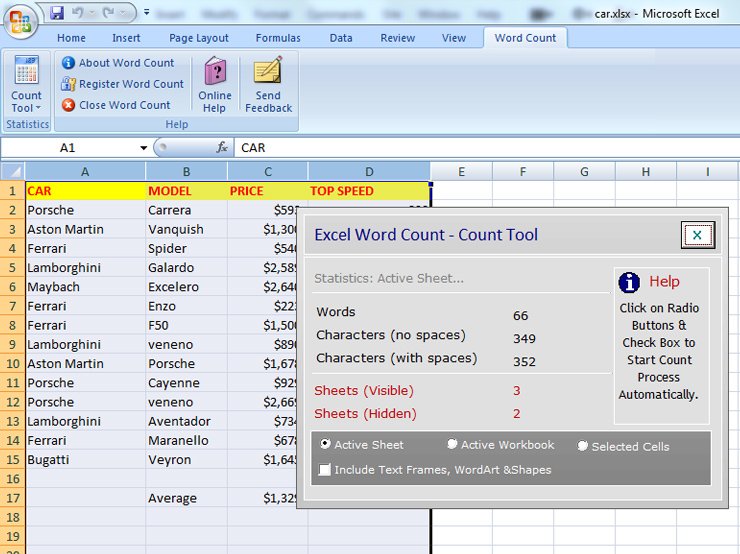740x554 pixels.
Task: Select the Word Count ribbon tab
Action: point(525,38)
